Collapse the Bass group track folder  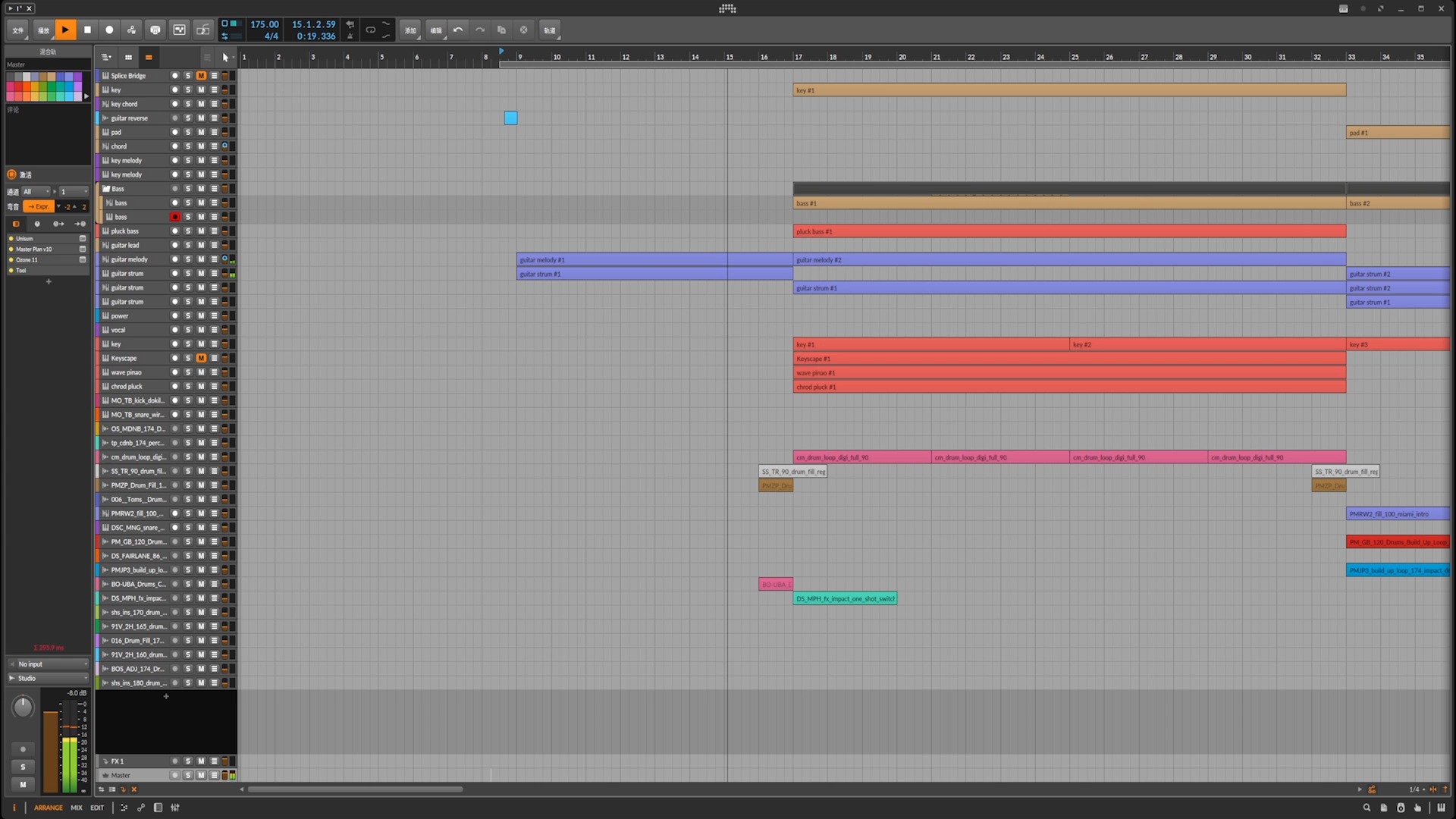pyautogui.click(x=106, y=189)
